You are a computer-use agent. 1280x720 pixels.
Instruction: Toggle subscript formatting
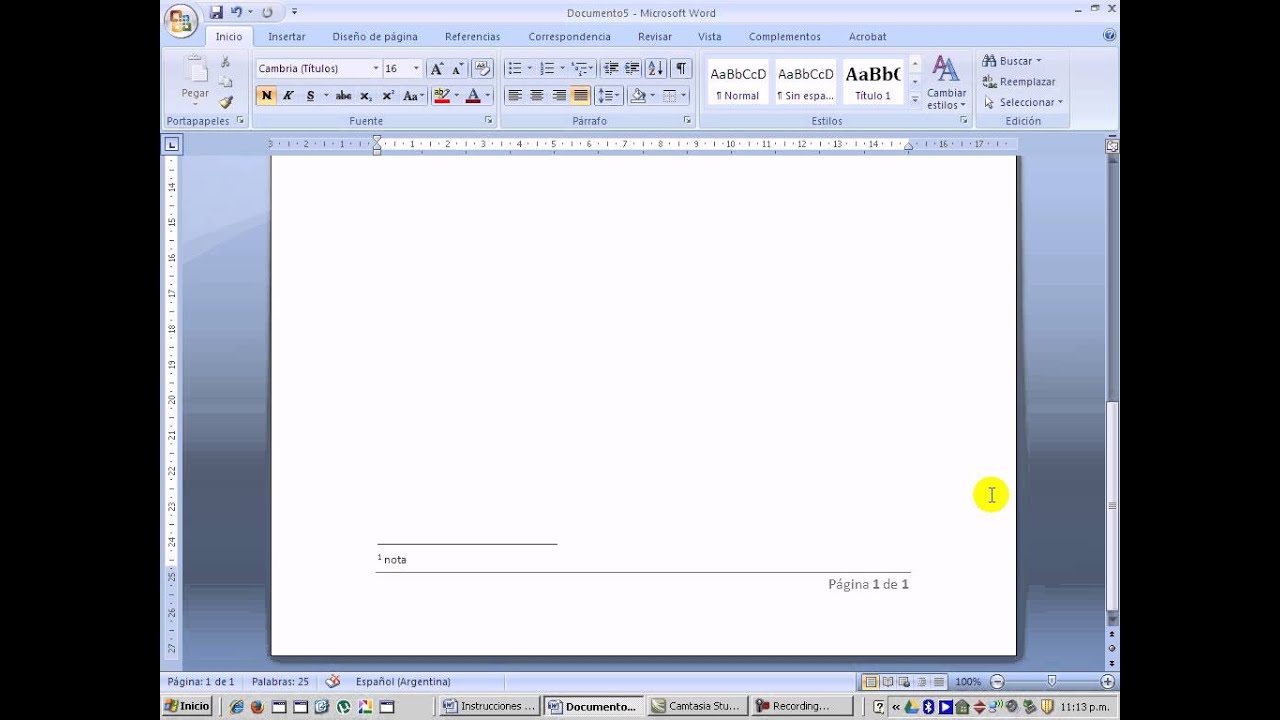(366, 96)
